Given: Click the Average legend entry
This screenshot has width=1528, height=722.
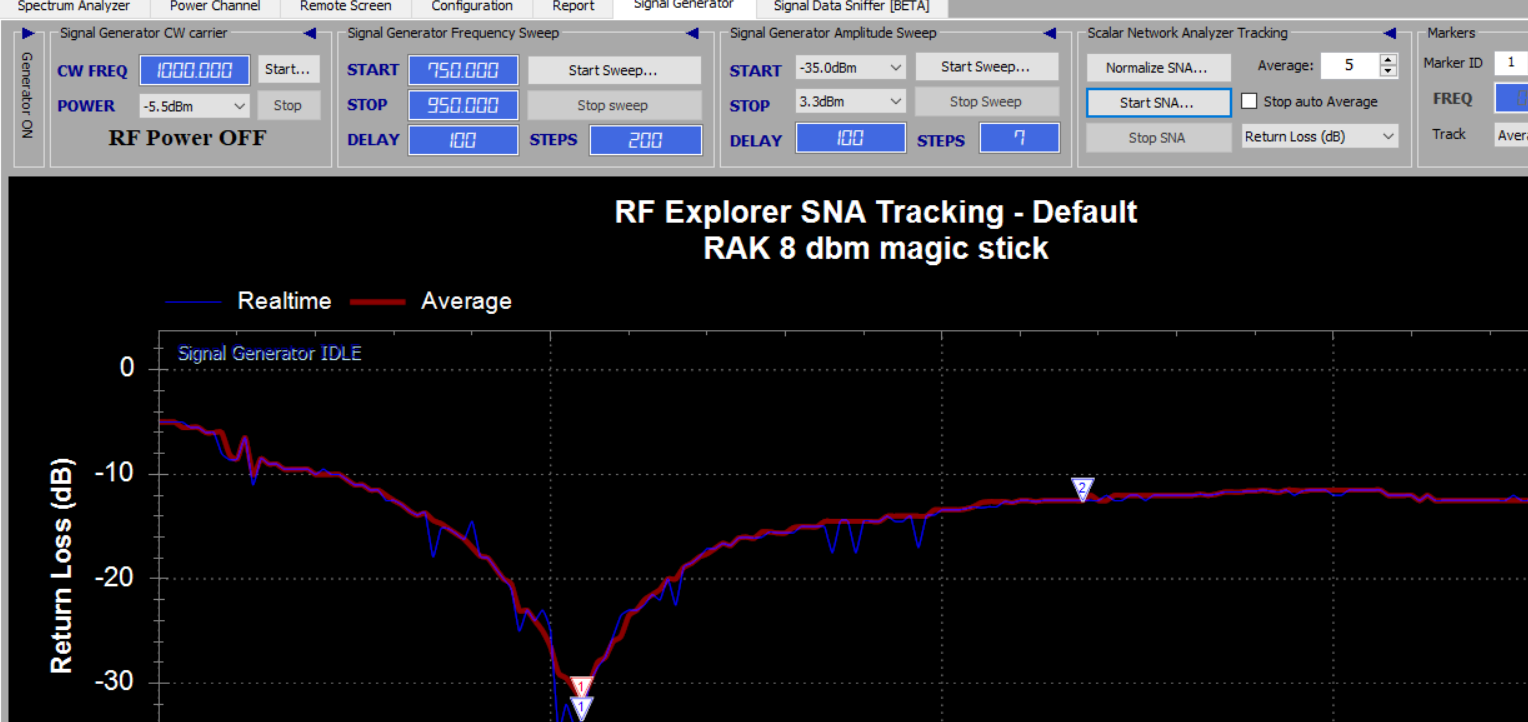Looking at the screenshot, I should (x=430, y=301).
